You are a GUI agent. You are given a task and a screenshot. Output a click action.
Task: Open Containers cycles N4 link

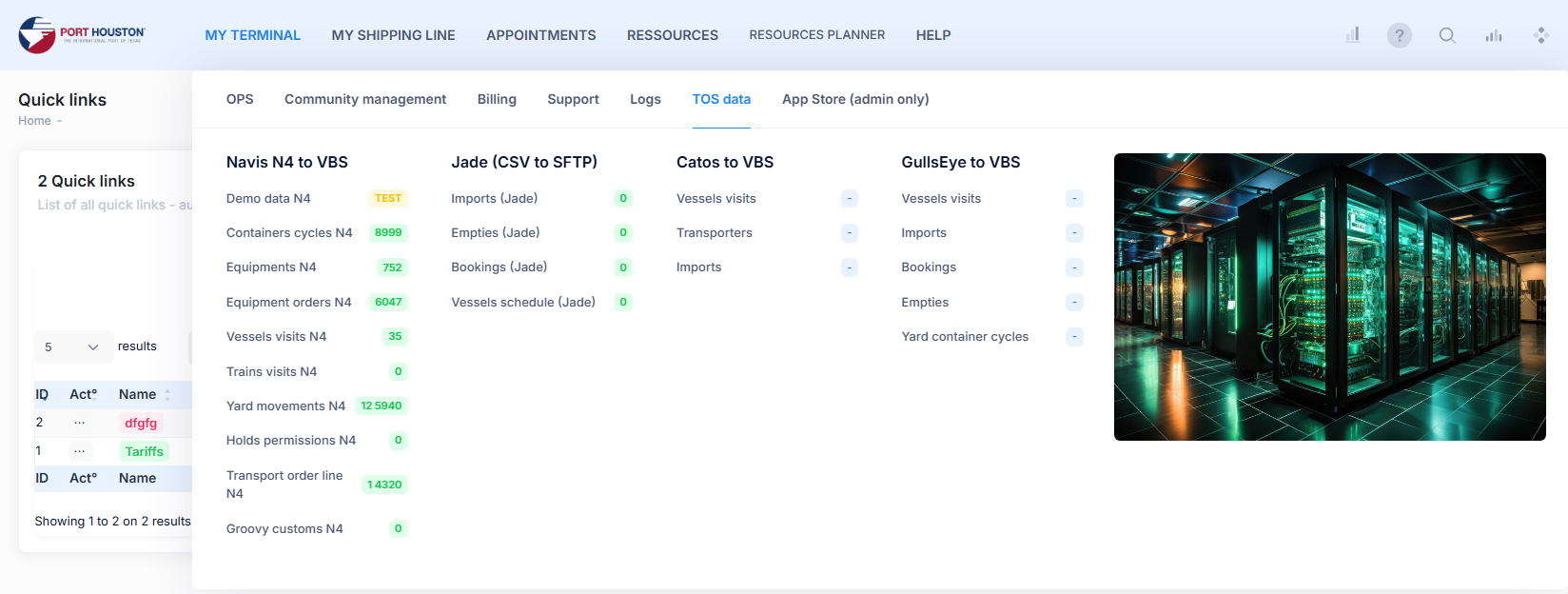[x=289, y=233]
